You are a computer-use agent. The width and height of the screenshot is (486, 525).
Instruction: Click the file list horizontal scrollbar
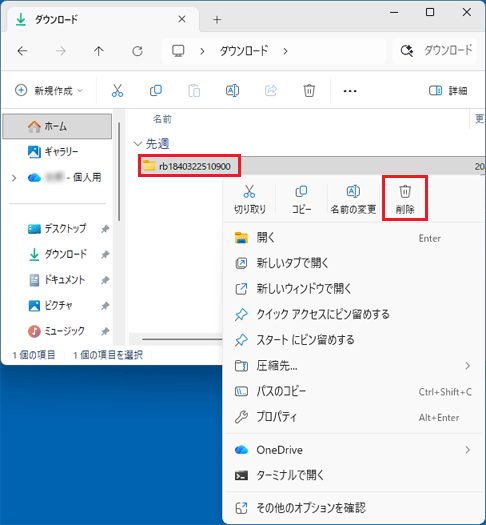point(181,339)
